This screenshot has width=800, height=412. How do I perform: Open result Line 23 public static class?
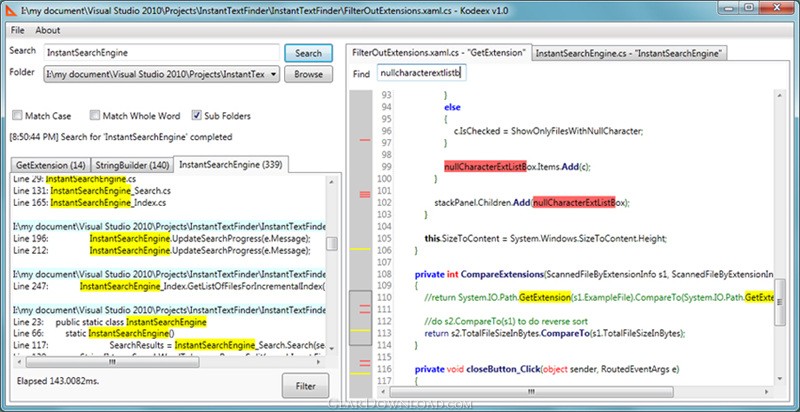[110, 322]
